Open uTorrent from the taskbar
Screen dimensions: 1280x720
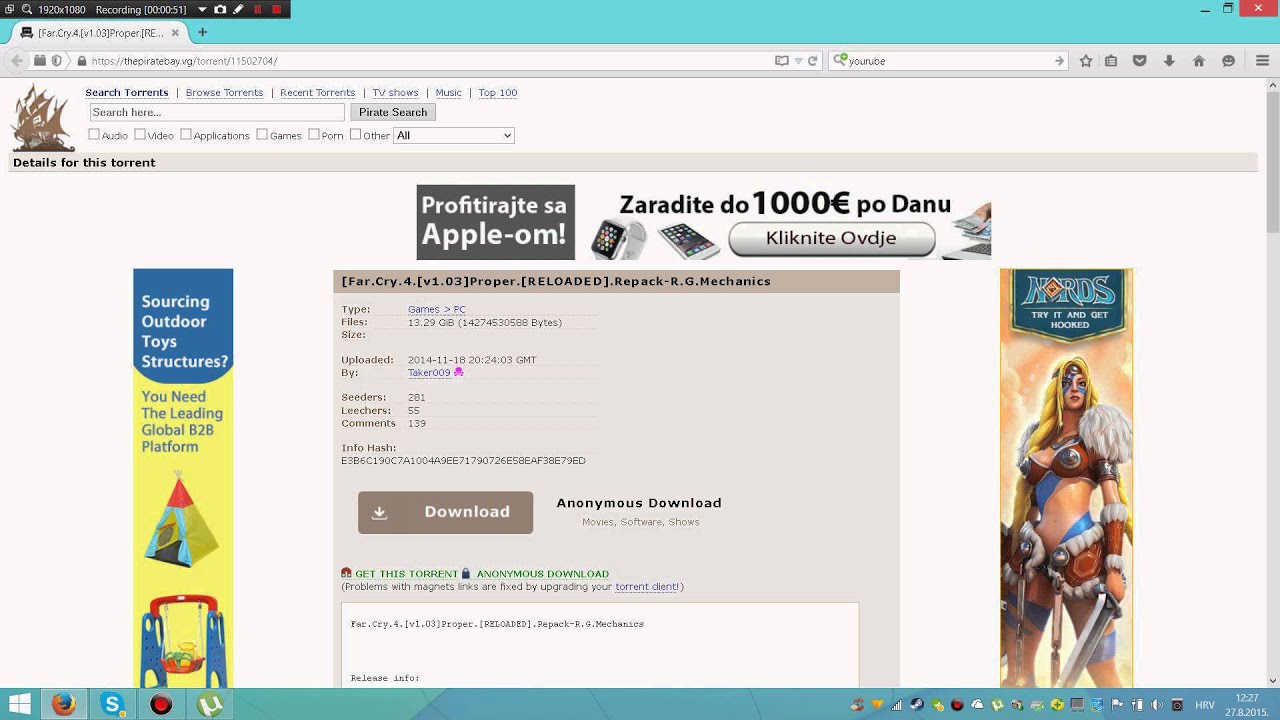pyautogui.click(x=210, y=704)
